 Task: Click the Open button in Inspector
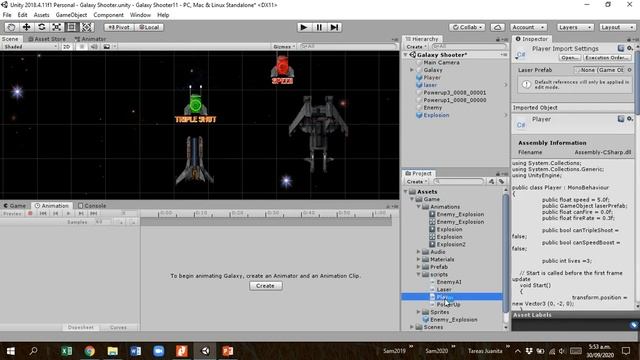click(x=570, y=58)
